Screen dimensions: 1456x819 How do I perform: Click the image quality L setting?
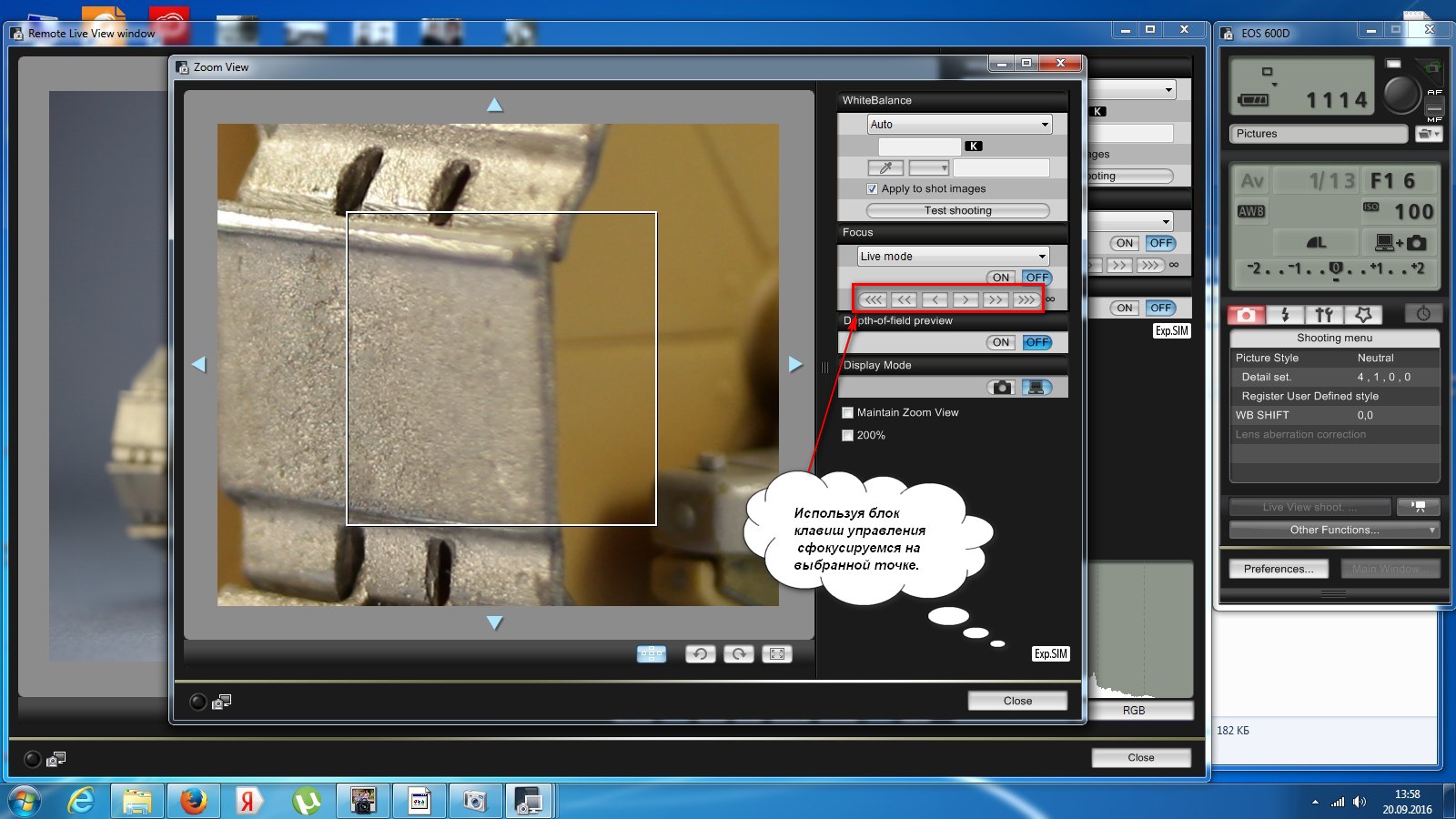(x=1316, y=242)
